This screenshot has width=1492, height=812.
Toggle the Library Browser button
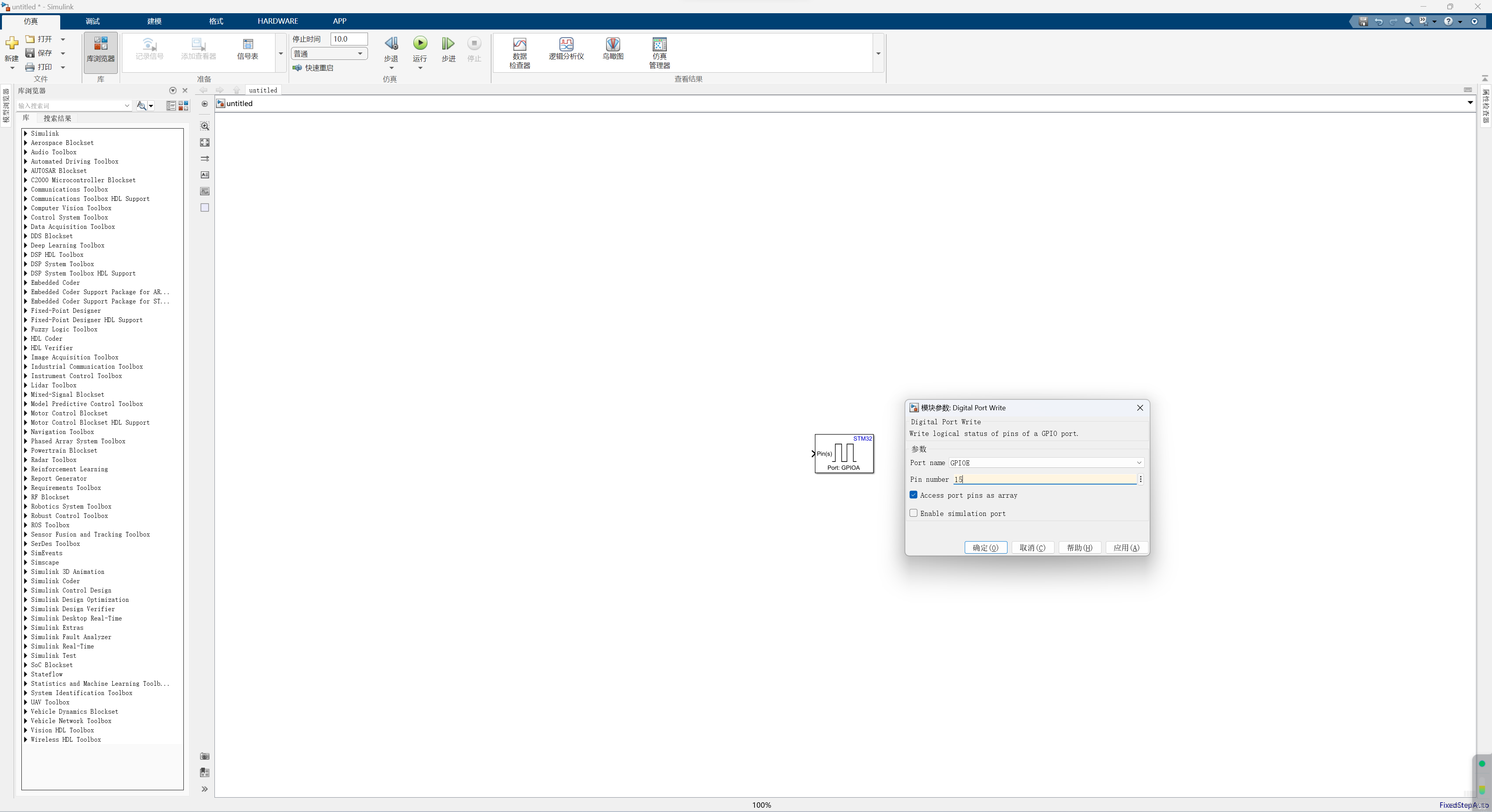[x=100, y=50]
